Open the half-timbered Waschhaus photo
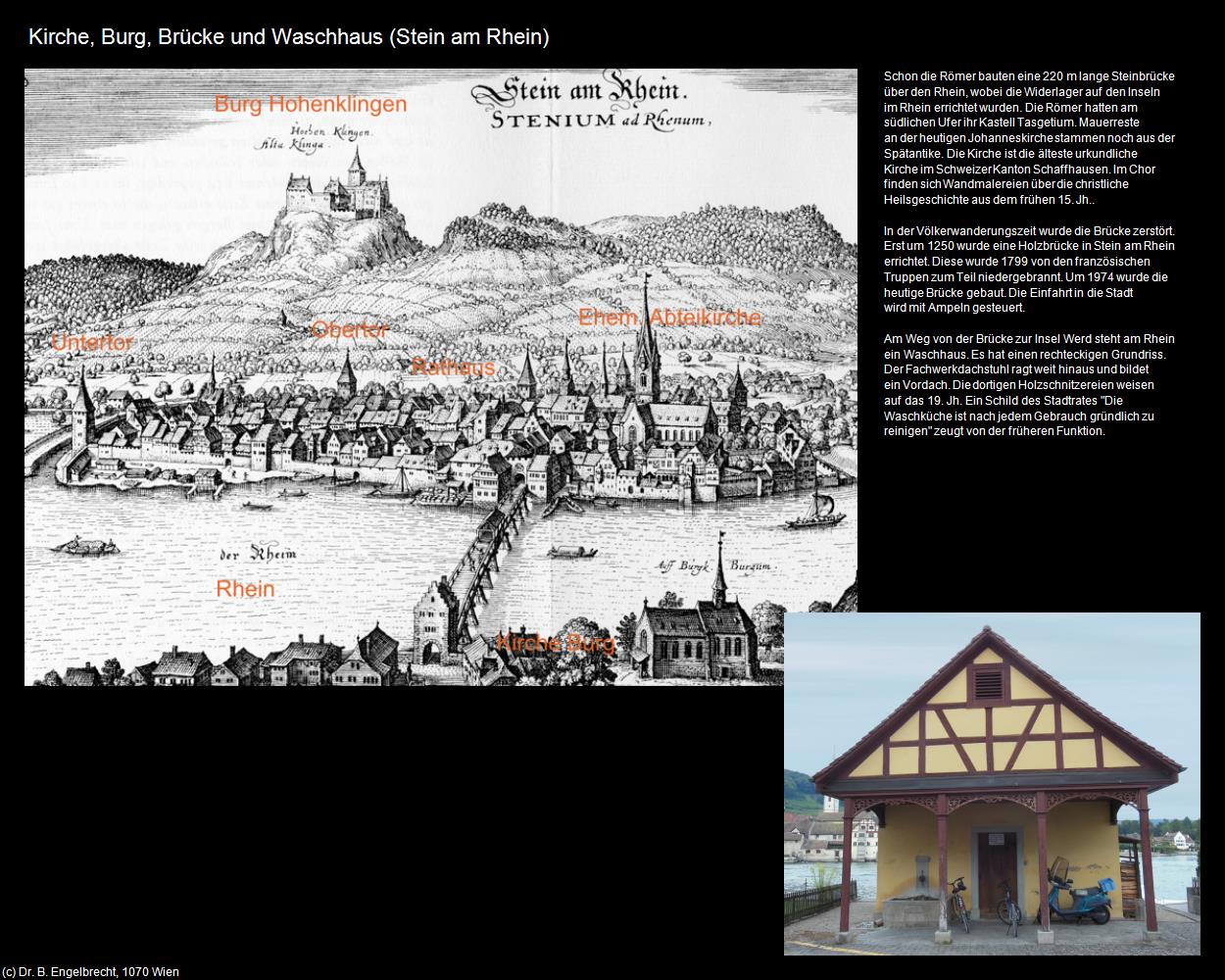The image size is (1225, 980). (x=992, y=784)
